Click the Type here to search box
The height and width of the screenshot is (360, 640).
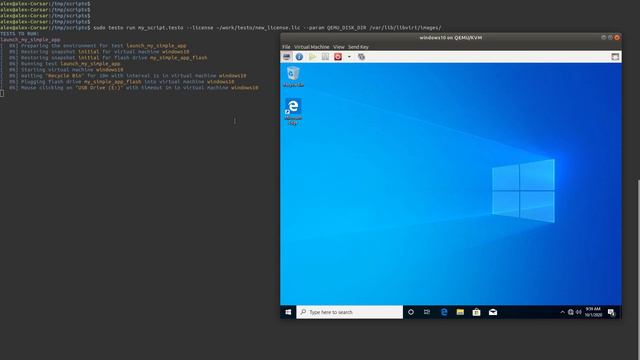click(x=349, y=312)
